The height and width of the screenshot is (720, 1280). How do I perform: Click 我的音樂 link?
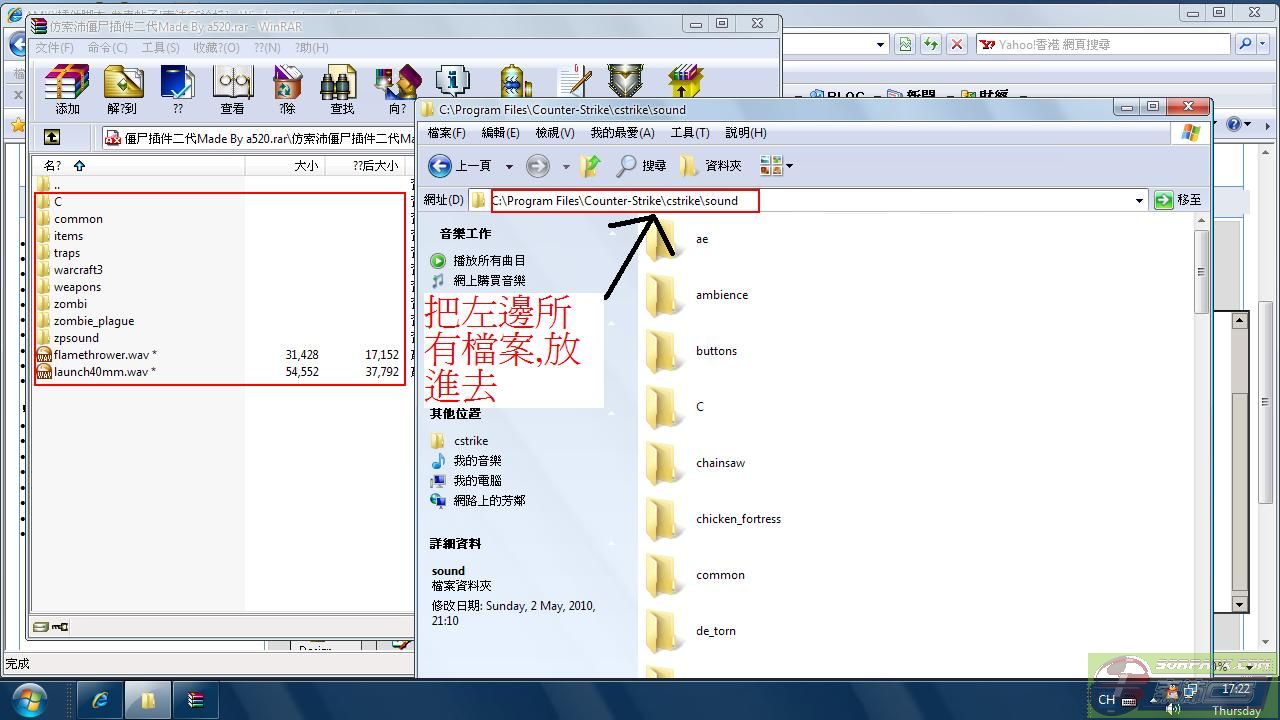click(477, 460)
